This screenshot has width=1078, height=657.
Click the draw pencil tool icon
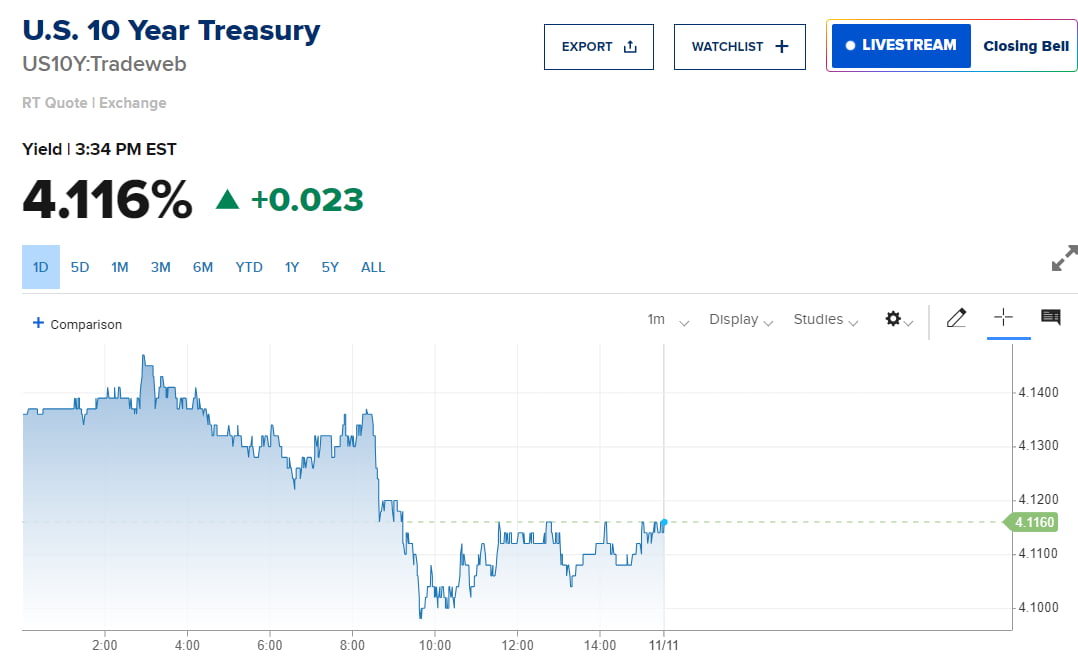[956, 319]
